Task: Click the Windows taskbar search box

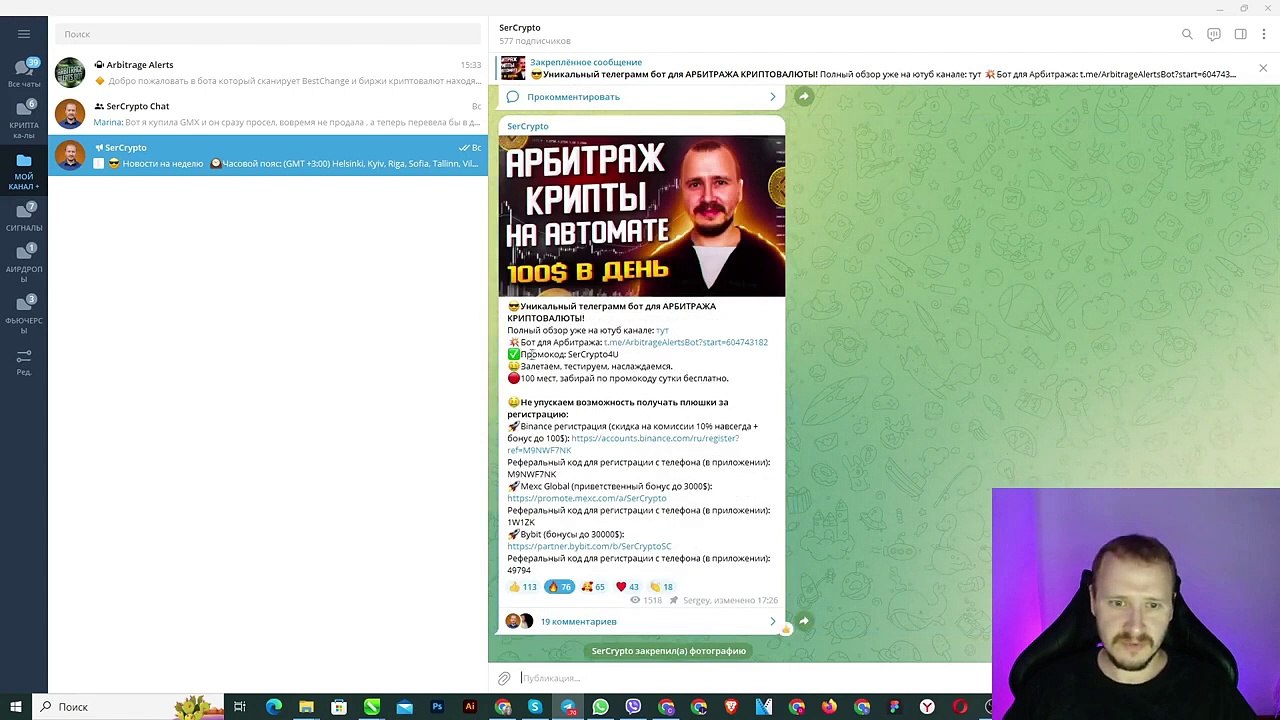Action: tap(128, 707)
